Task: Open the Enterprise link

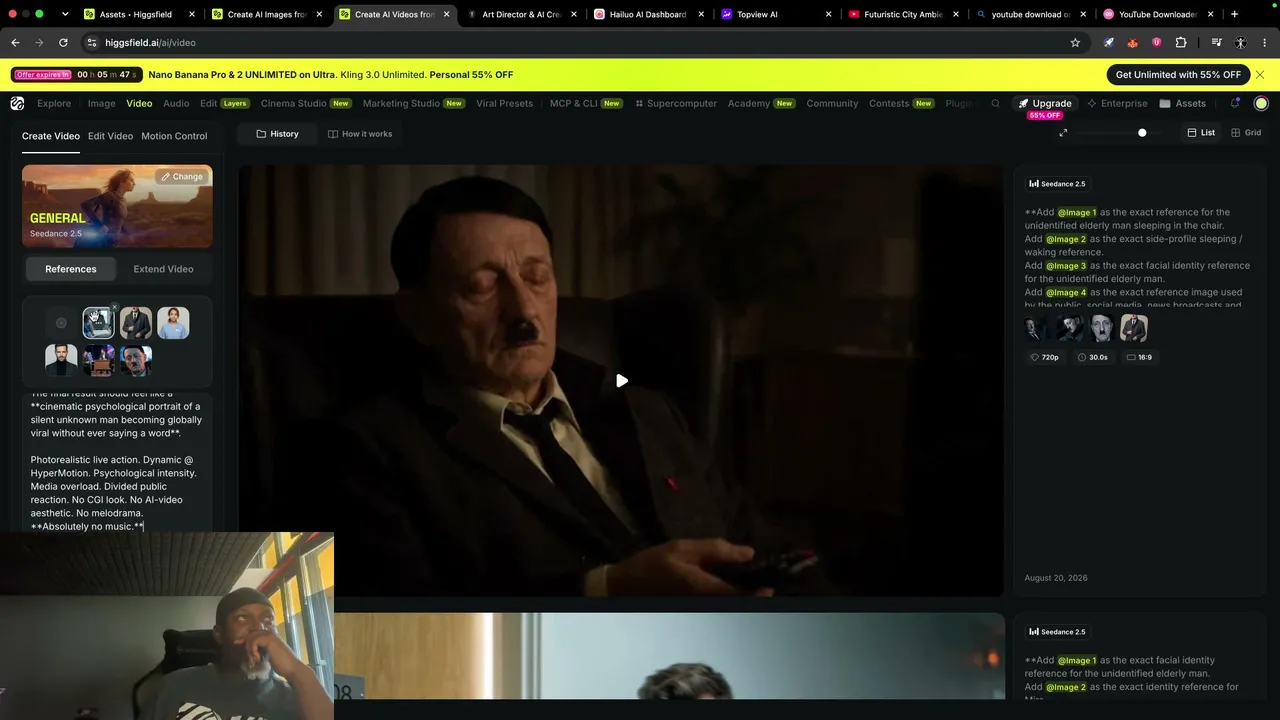Action: tap(1117, 103)
